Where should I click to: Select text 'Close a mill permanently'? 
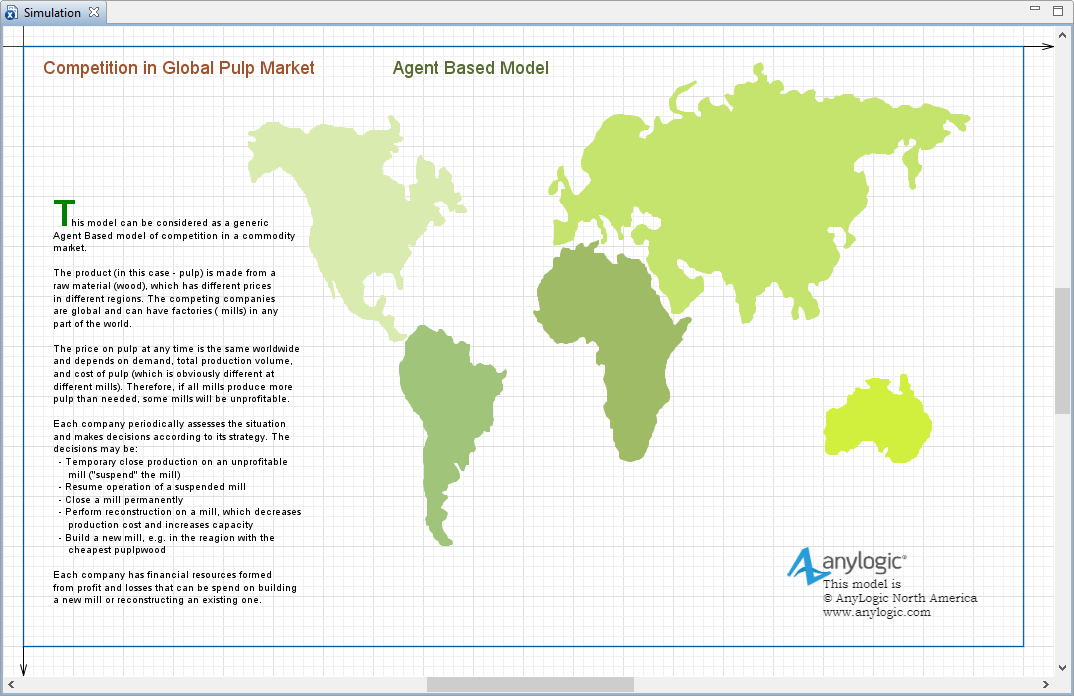click(x=124, y=500)
